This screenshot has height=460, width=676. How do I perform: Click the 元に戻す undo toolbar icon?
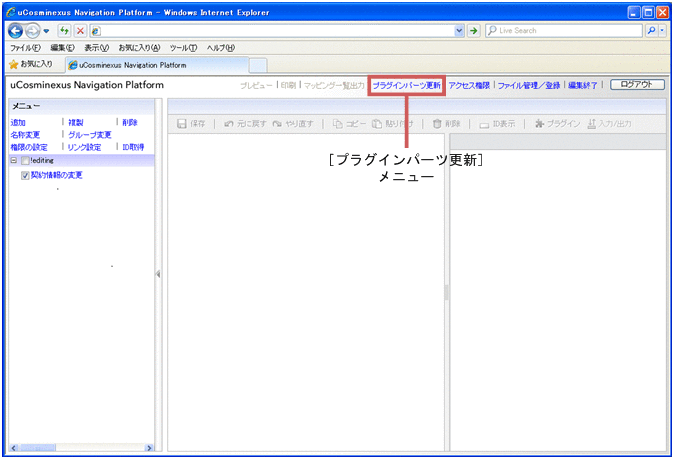click(x=229, y=124)
